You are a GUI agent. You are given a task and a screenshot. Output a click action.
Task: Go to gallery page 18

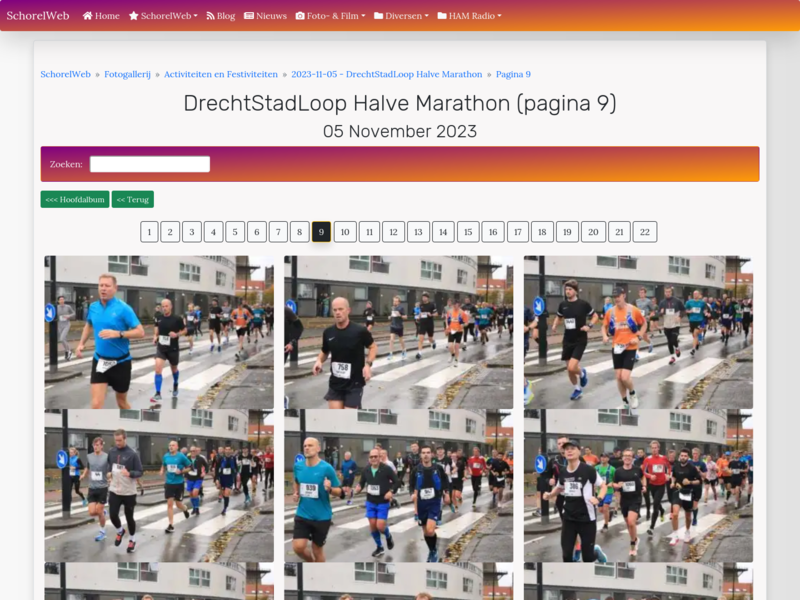pyautogui.click(x=542, y=232)
